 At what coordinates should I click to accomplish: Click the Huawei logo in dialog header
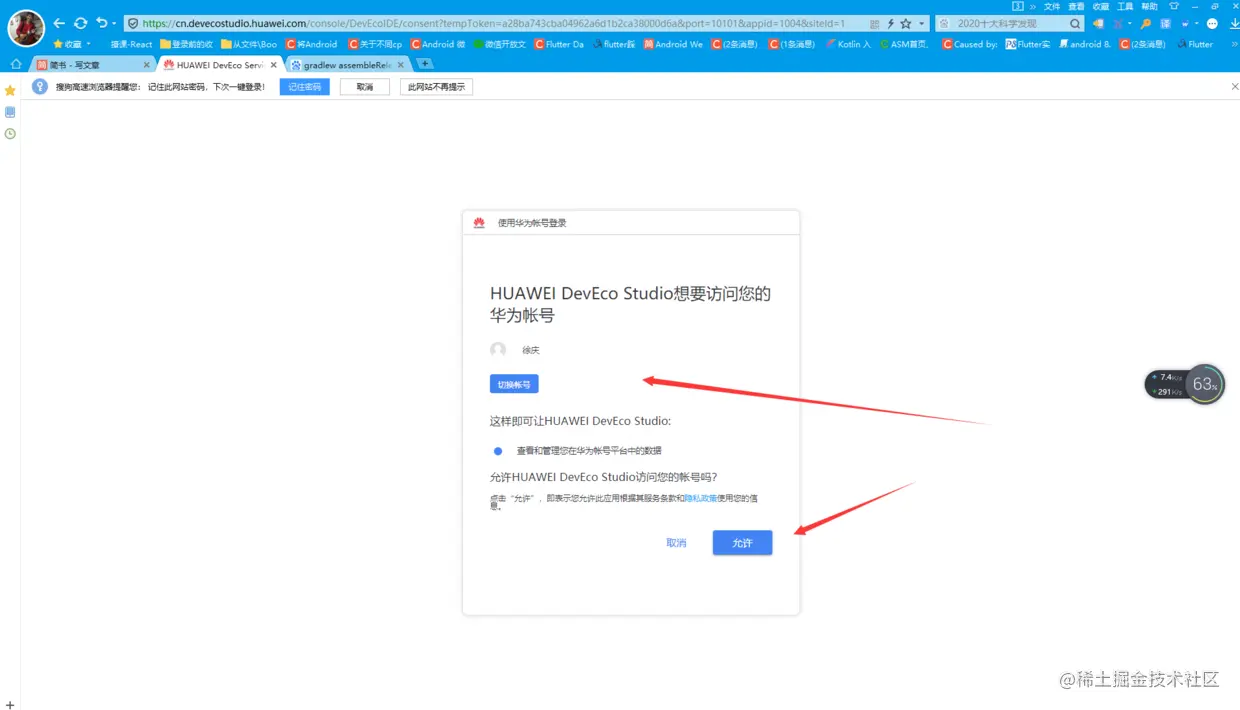(x=480, y=223)
